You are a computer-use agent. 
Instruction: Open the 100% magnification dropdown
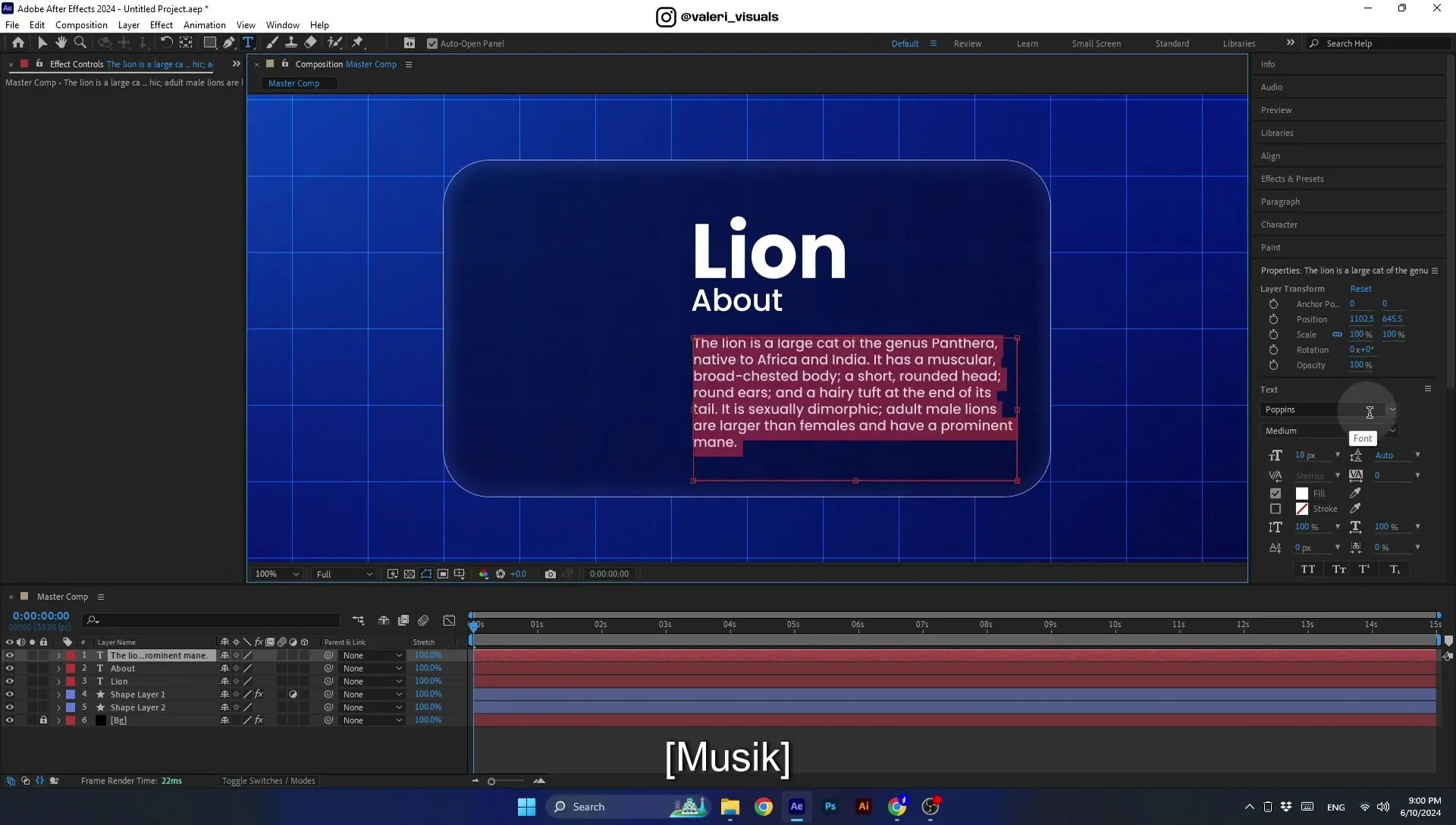click(x=277, y=574)
